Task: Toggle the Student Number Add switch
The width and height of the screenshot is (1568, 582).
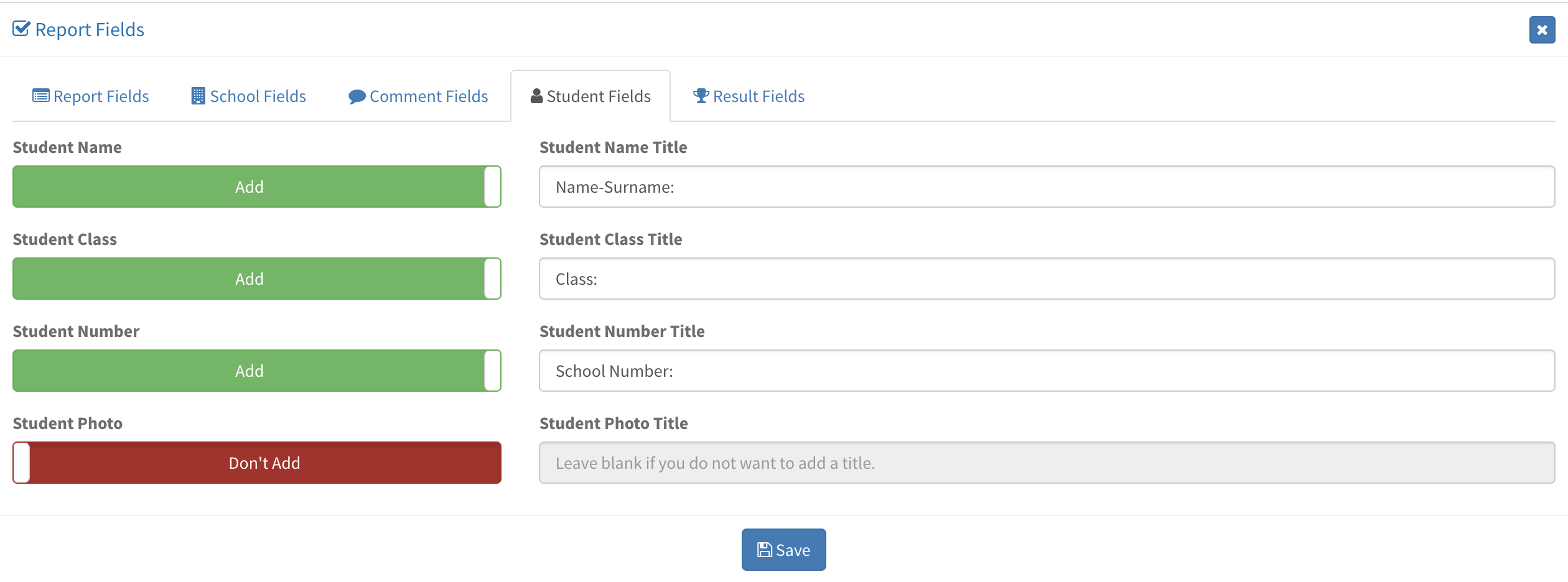Action: point(257,371)
